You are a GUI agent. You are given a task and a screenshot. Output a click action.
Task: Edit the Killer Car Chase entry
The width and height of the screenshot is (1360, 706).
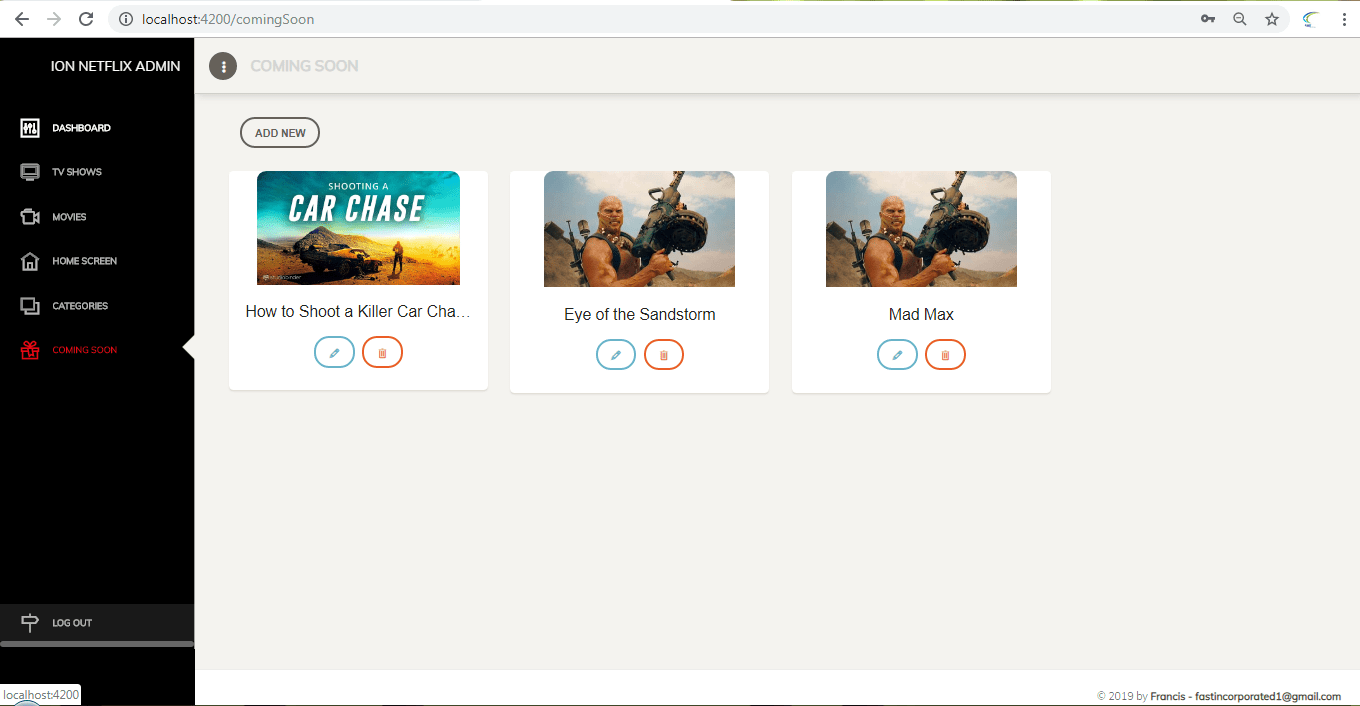click(334, 351)
